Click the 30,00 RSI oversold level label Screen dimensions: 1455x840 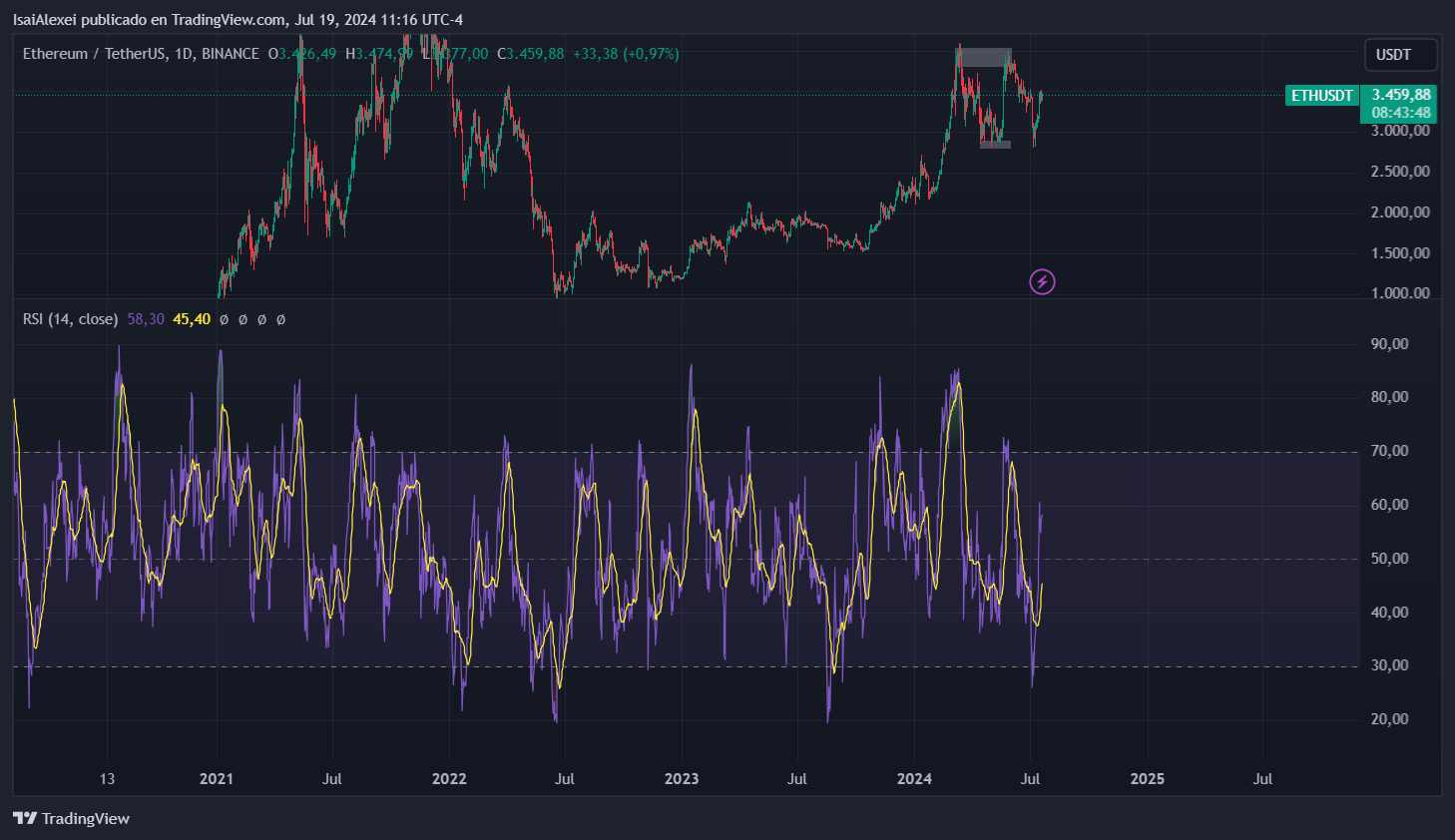1390,665
